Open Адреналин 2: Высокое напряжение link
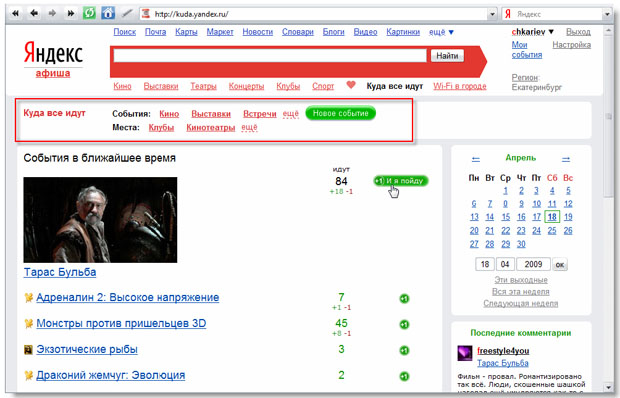Image resolution: width=620 pixels, height=398 pixels. point(127,297)
